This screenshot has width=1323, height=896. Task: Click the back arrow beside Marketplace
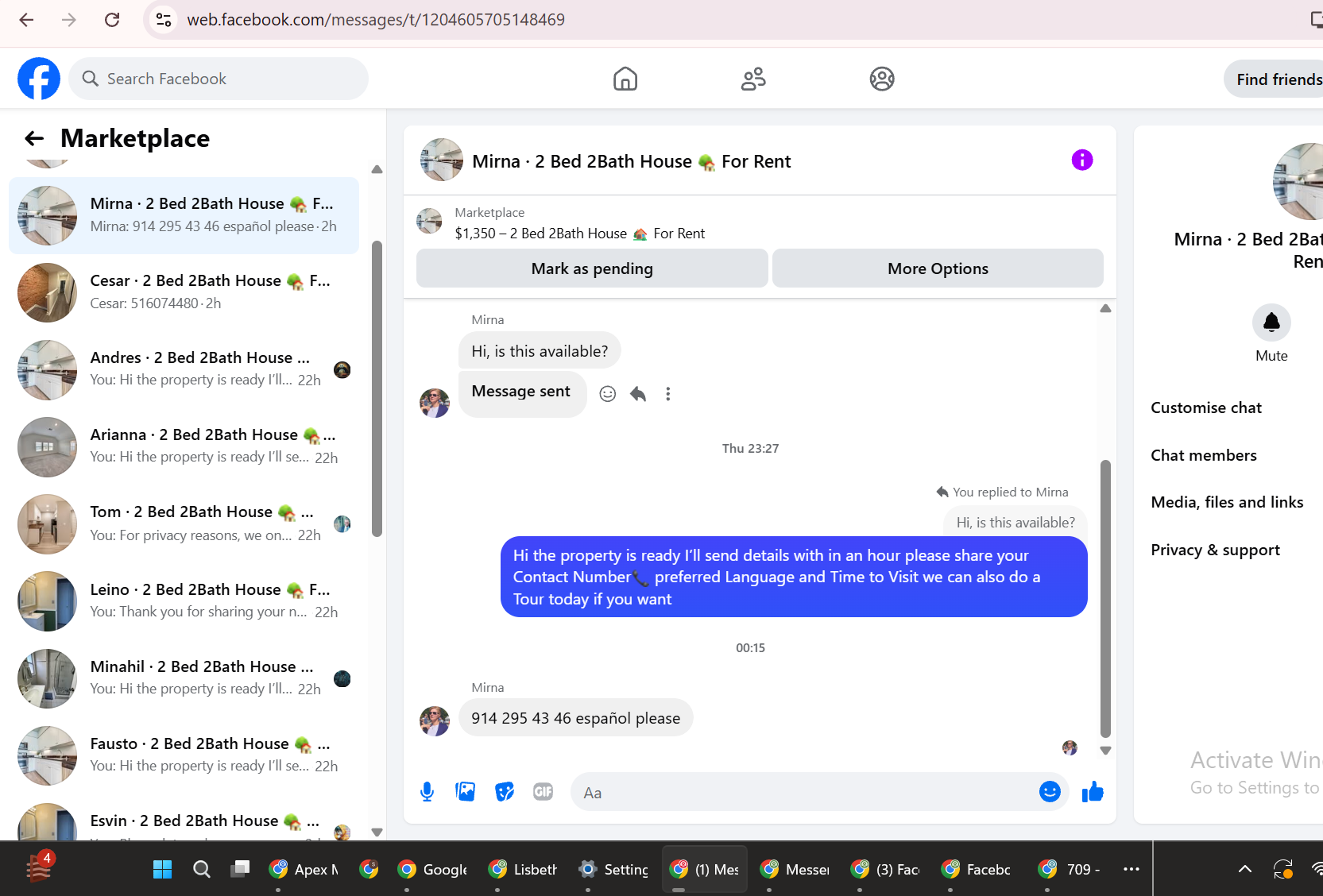(33, 138)
